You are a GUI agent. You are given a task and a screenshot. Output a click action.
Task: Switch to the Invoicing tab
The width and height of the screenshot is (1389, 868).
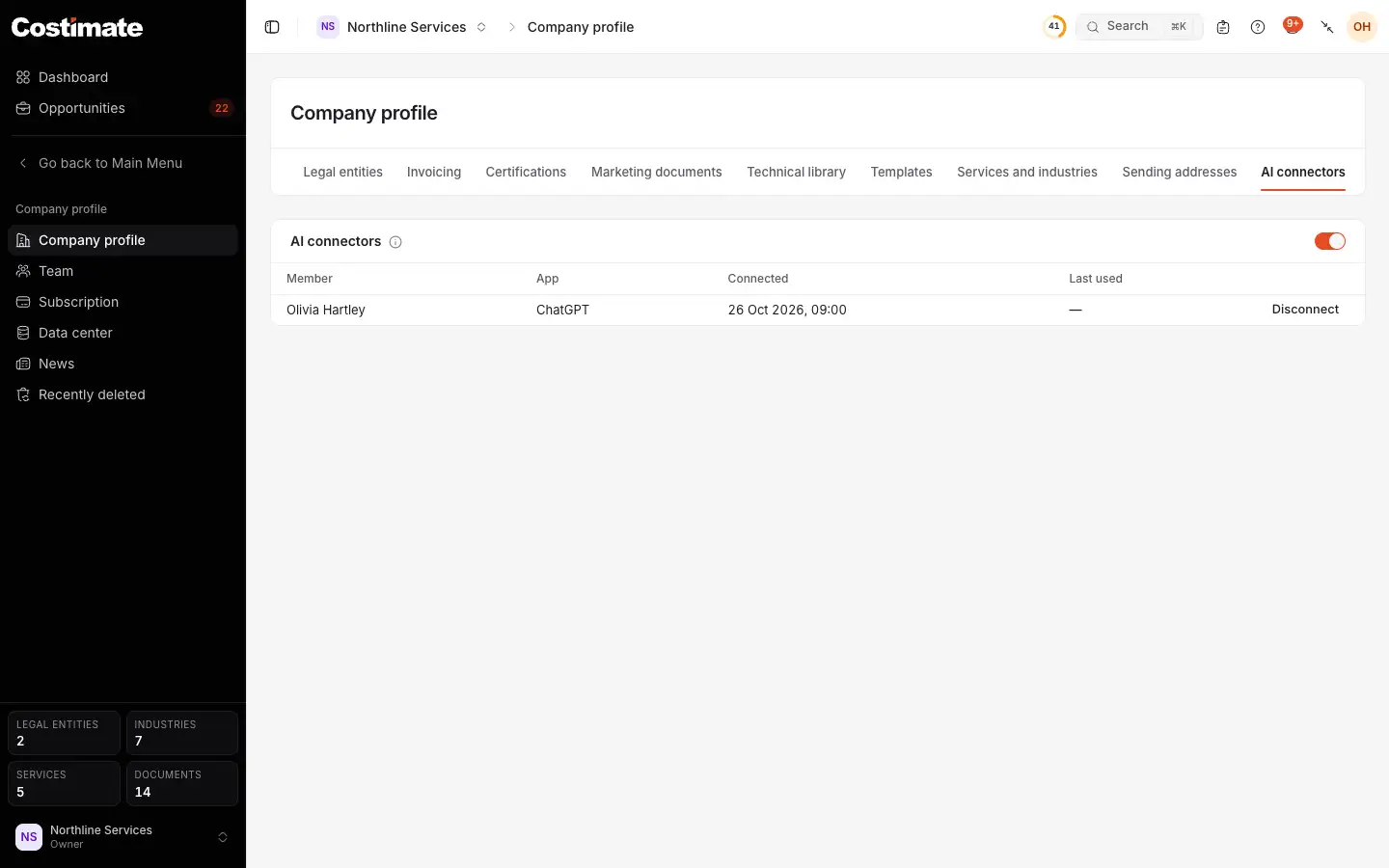[434, 172]
